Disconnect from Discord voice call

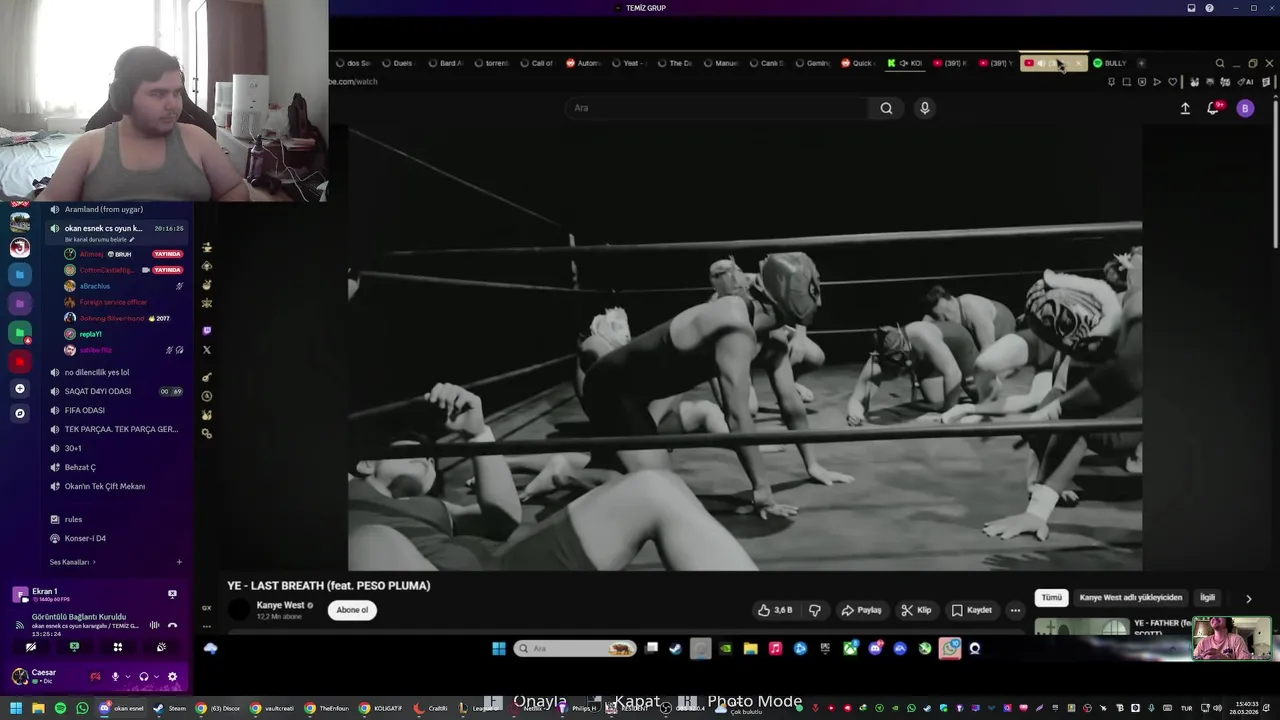pyautogui.click(x=172, y=625)
